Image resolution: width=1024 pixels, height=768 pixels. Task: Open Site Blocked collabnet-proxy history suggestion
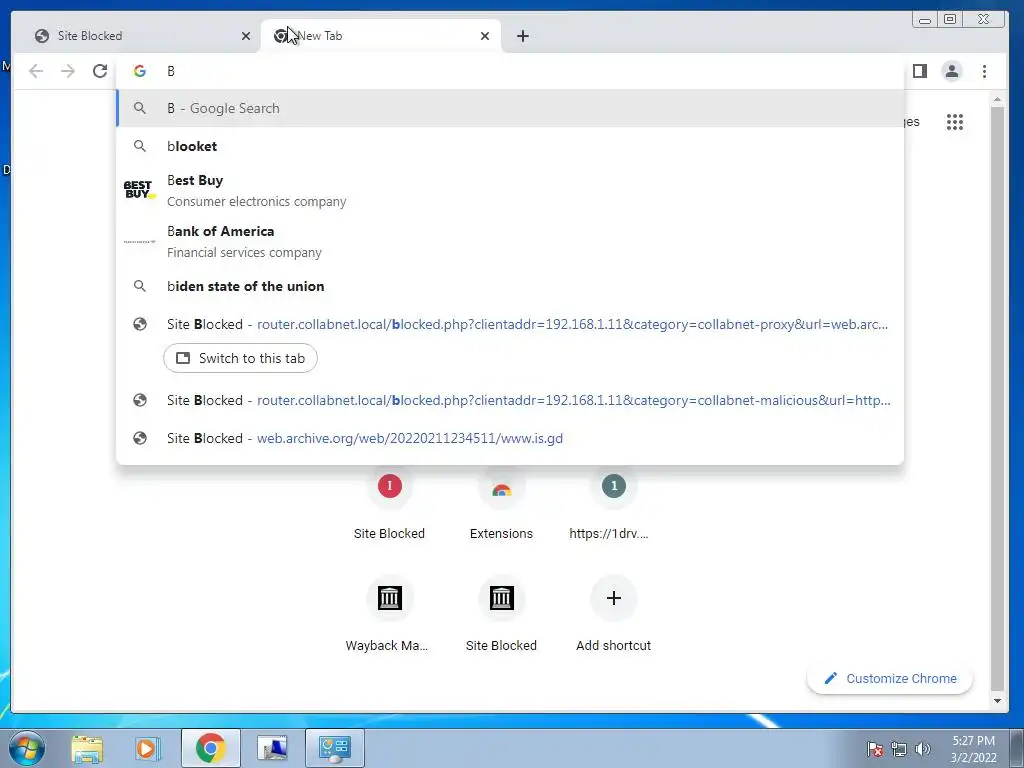[510, 325]
